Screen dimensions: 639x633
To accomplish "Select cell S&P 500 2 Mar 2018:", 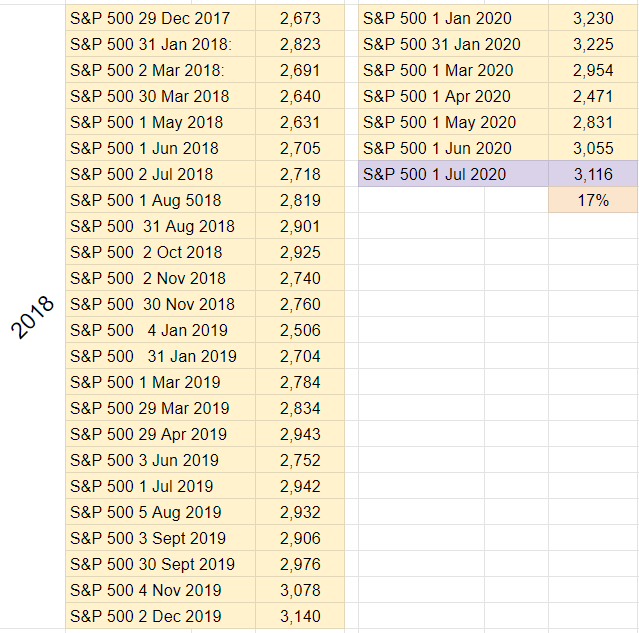I will coord(160,70).
